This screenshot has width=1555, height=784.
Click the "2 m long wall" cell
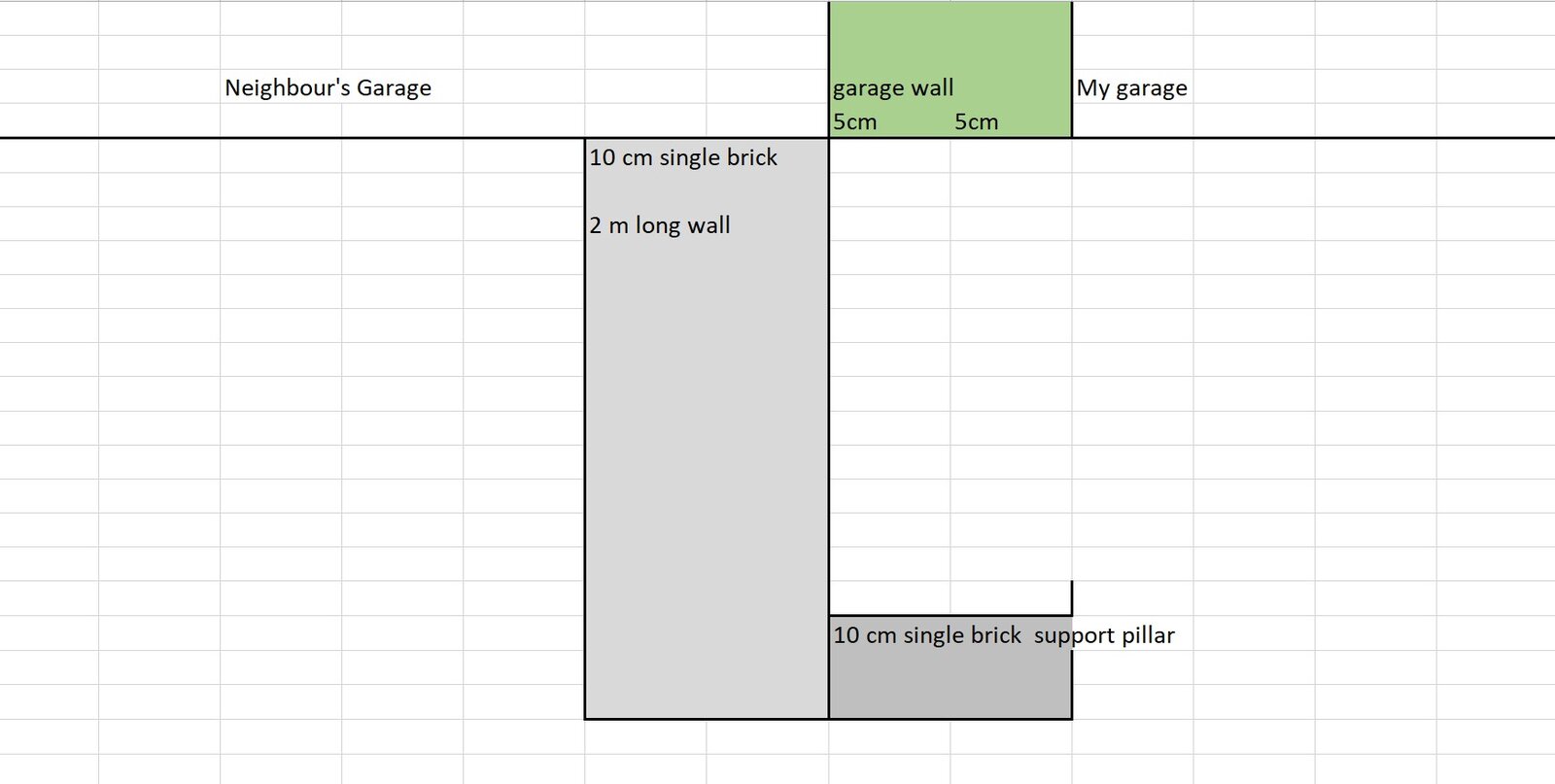tap(660, 225)
